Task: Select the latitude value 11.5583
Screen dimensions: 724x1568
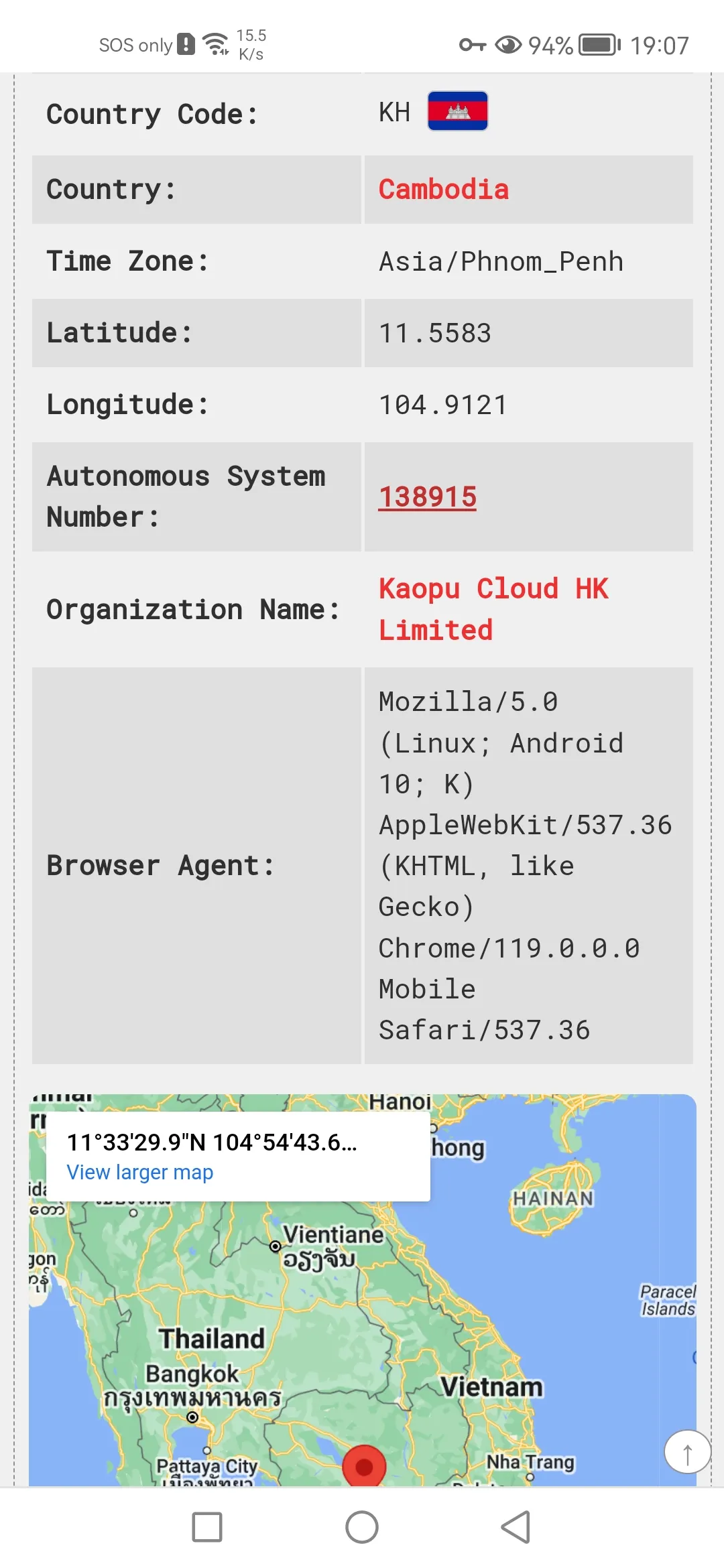Action: pyautogui.click(x=435, y=333)
